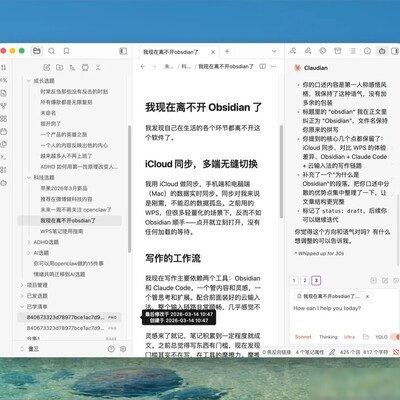Toggle the YOLO mode switch

pos(395,337)
